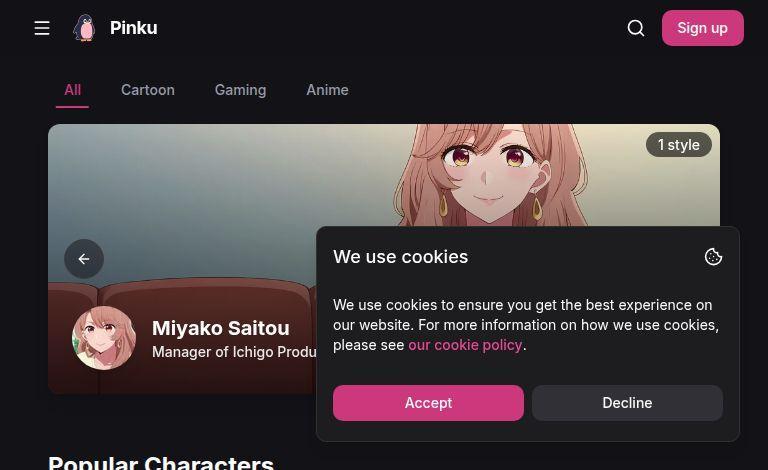
Task: Click the Pinku site name text
Action: coord(134,28)
